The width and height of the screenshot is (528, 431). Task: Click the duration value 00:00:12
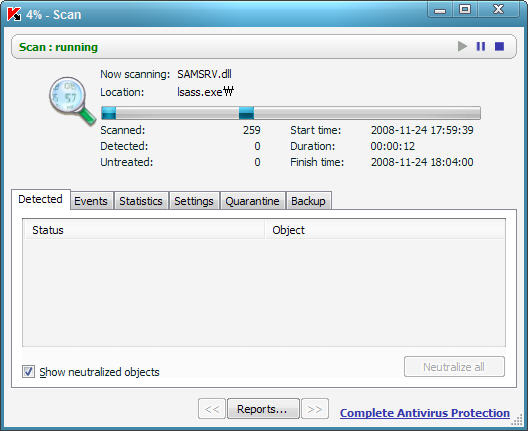[x=393, y=146]
